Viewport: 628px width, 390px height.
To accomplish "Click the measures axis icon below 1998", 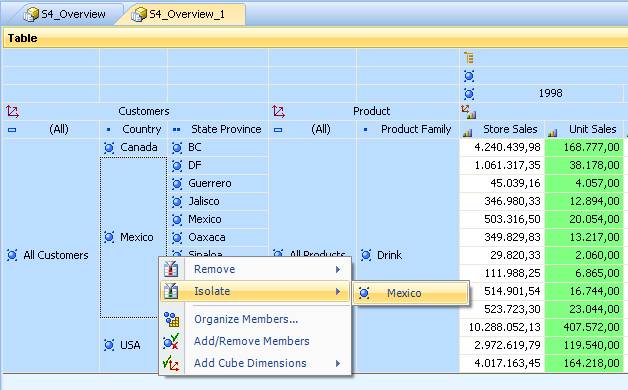I will (468, 112).
